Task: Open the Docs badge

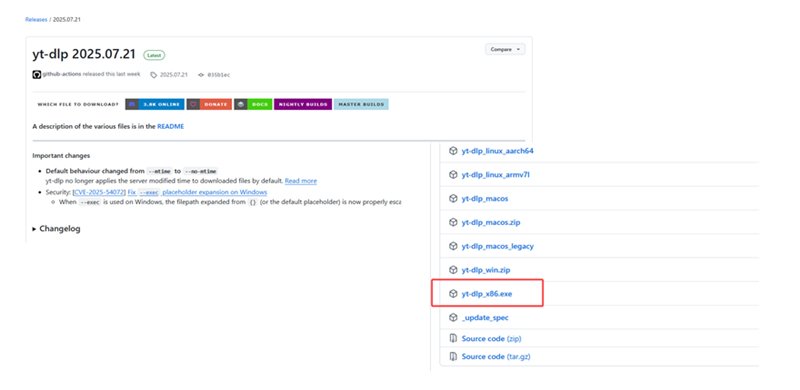Action: click(253, 104)
